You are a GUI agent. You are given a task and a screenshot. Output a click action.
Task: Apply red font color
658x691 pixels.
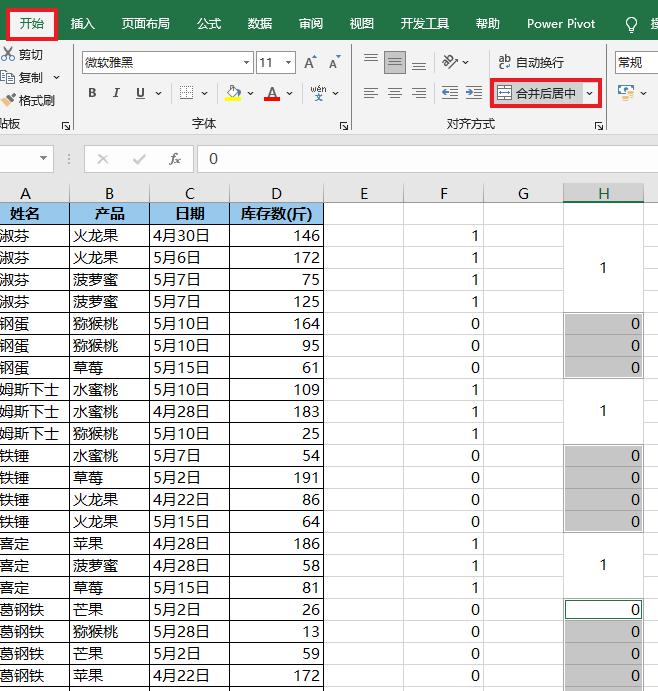(x=272, y=93)
